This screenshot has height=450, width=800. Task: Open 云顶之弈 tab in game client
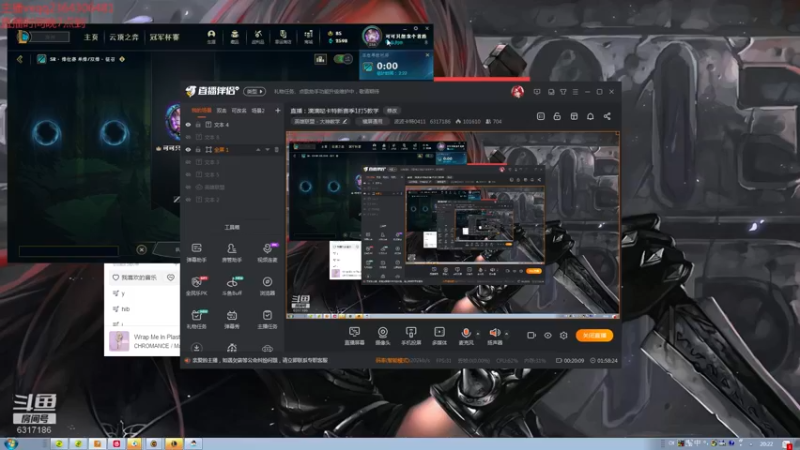[123, 37]
